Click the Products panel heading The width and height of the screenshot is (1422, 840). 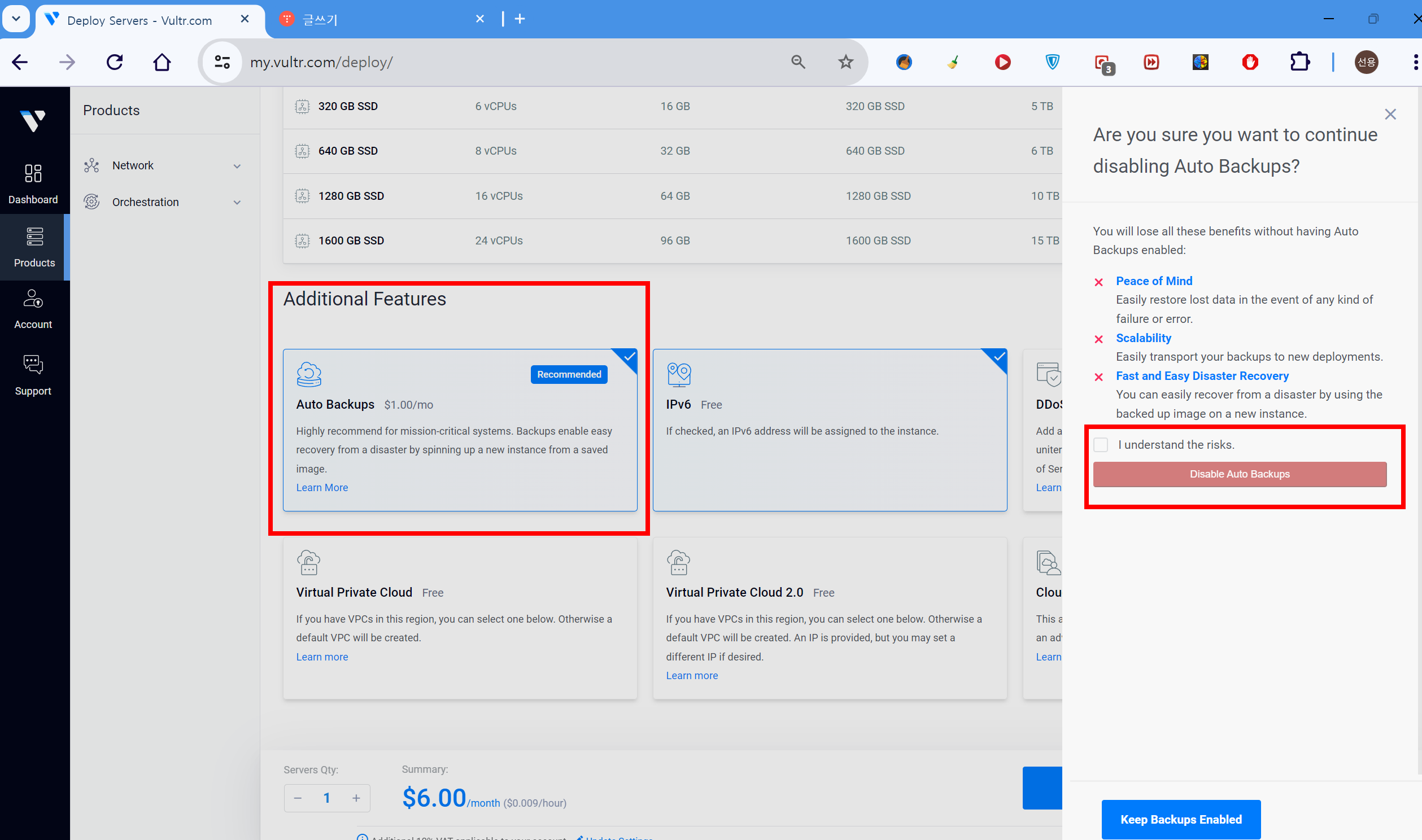(111, 111)
